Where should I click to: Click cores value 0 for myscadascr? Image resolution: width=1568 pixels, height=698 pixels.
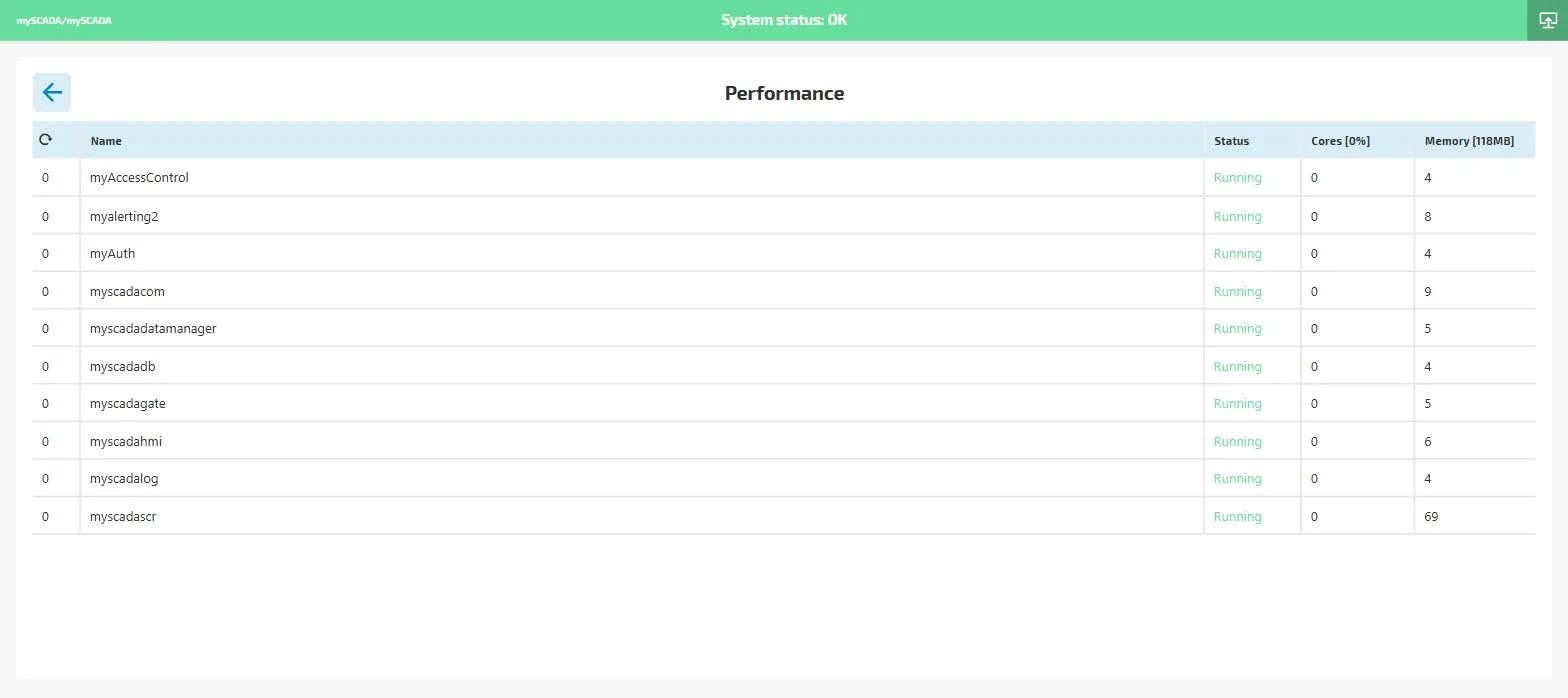click(x=1314, y=517)
